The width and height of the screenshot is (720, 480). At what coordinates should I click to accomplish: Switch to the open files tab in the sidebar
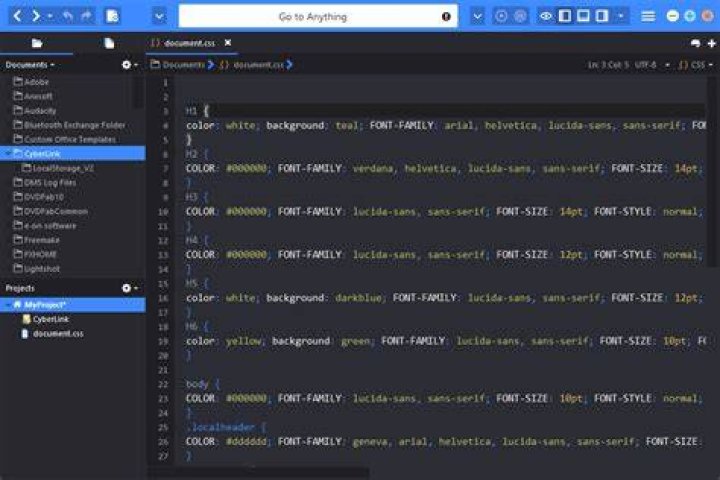[x=109, y=43]
